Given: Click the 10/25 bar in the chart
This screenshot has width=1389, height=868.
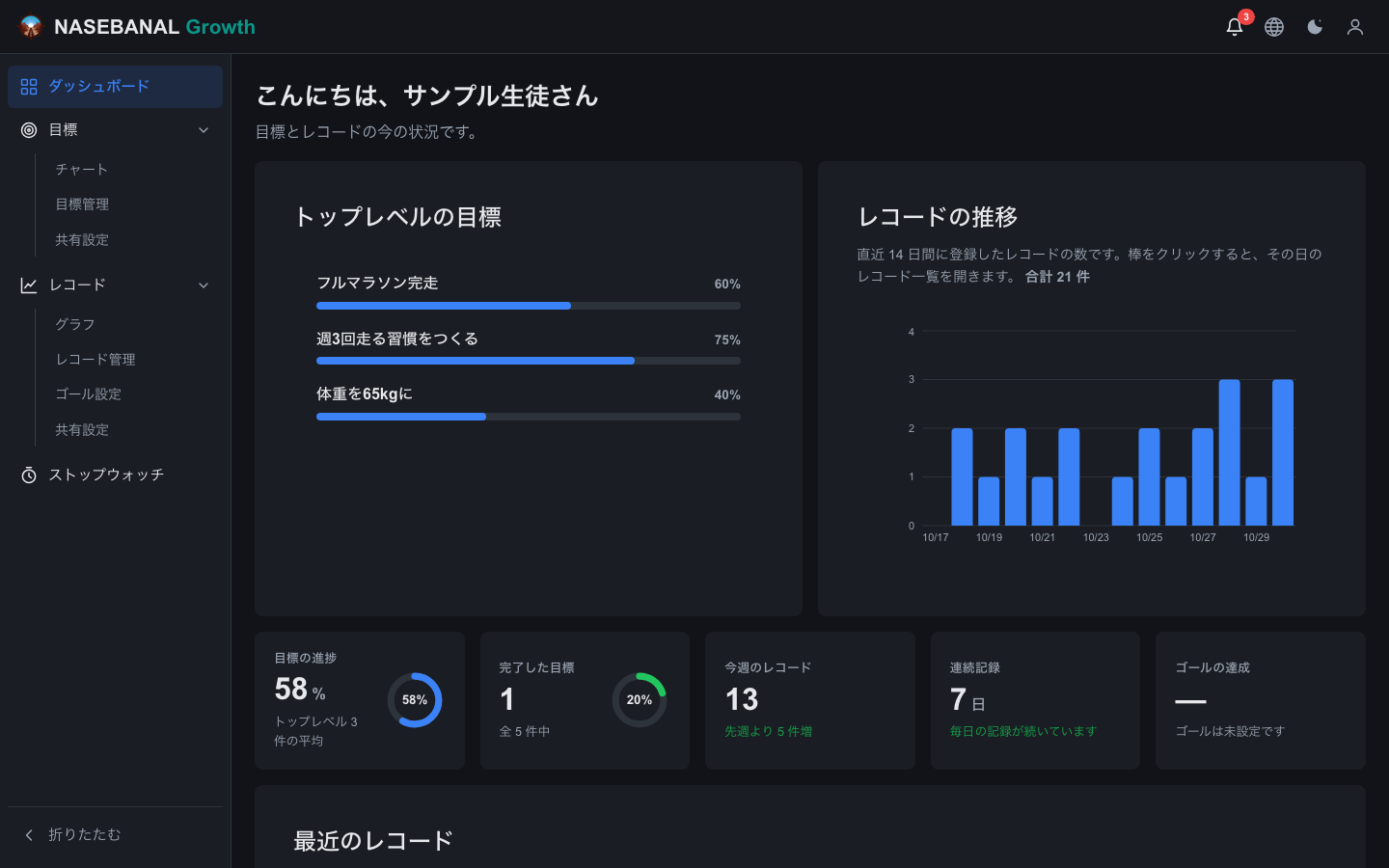Looking at the screenshot, I should point(1149,477).
